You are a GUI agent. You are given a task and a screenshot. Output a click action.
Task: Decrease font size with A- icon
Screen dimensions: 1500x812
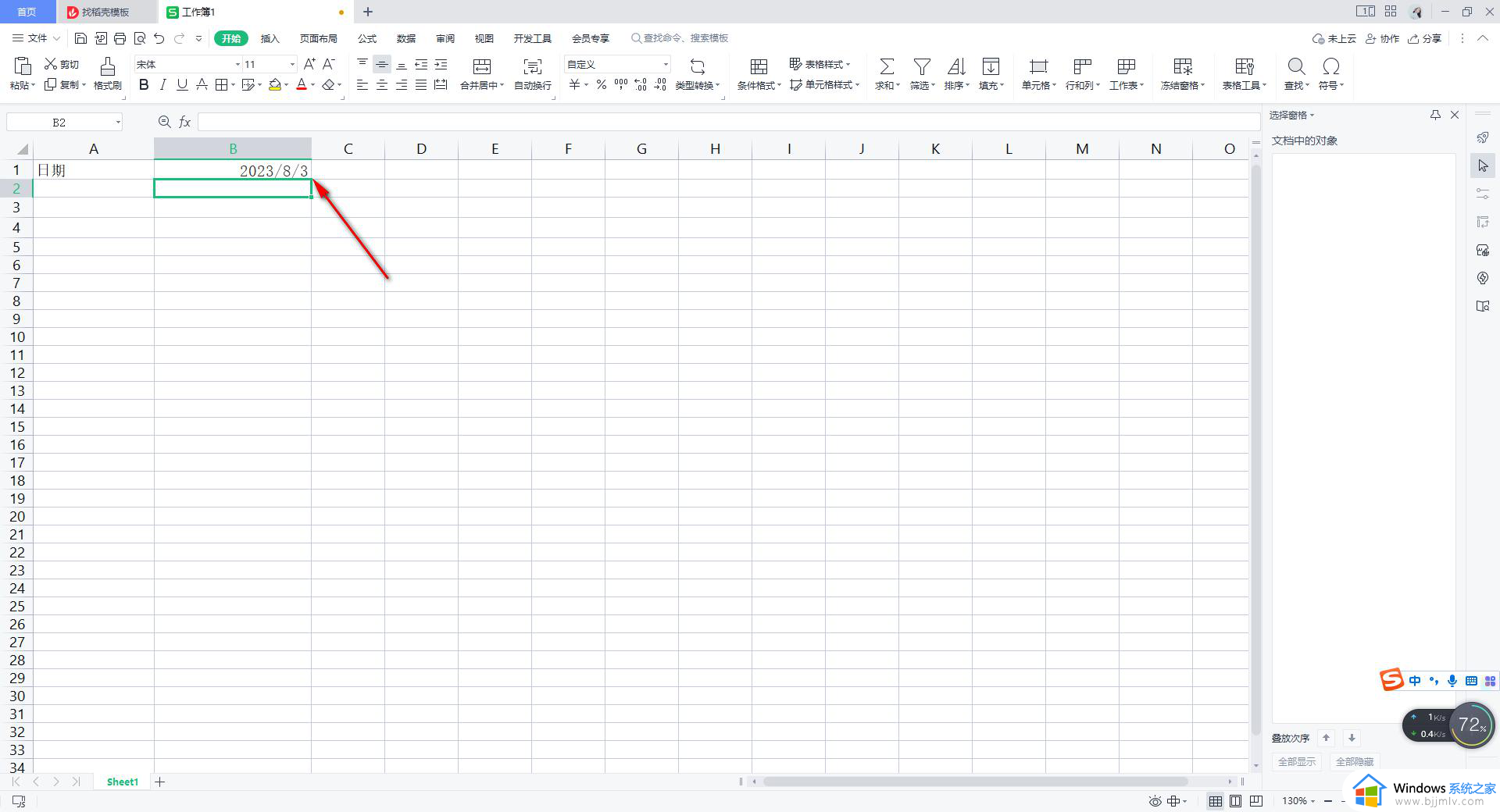pyautogui.click(x=329, y=64)
